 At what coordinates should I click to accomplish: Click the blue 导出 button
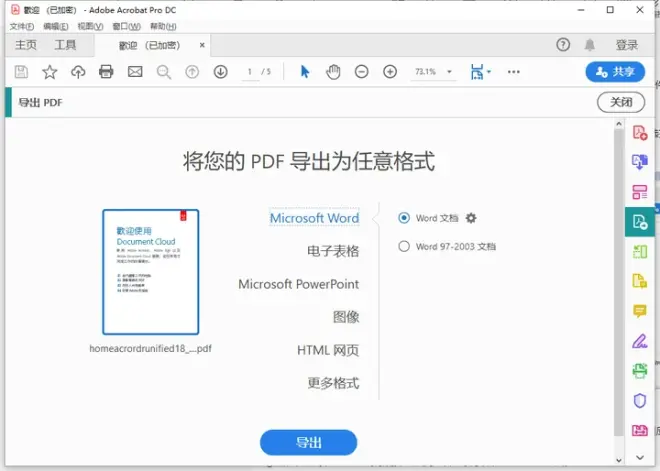(x=309, y=442)
